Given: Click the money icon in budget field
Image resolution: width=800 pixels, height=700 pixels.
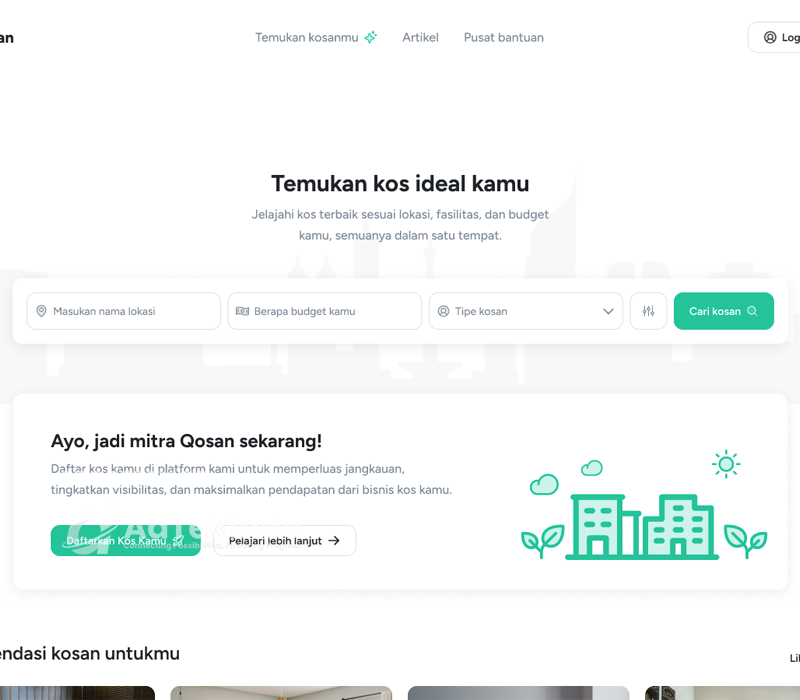Looking at the screenshot, I should pos(242,311).
